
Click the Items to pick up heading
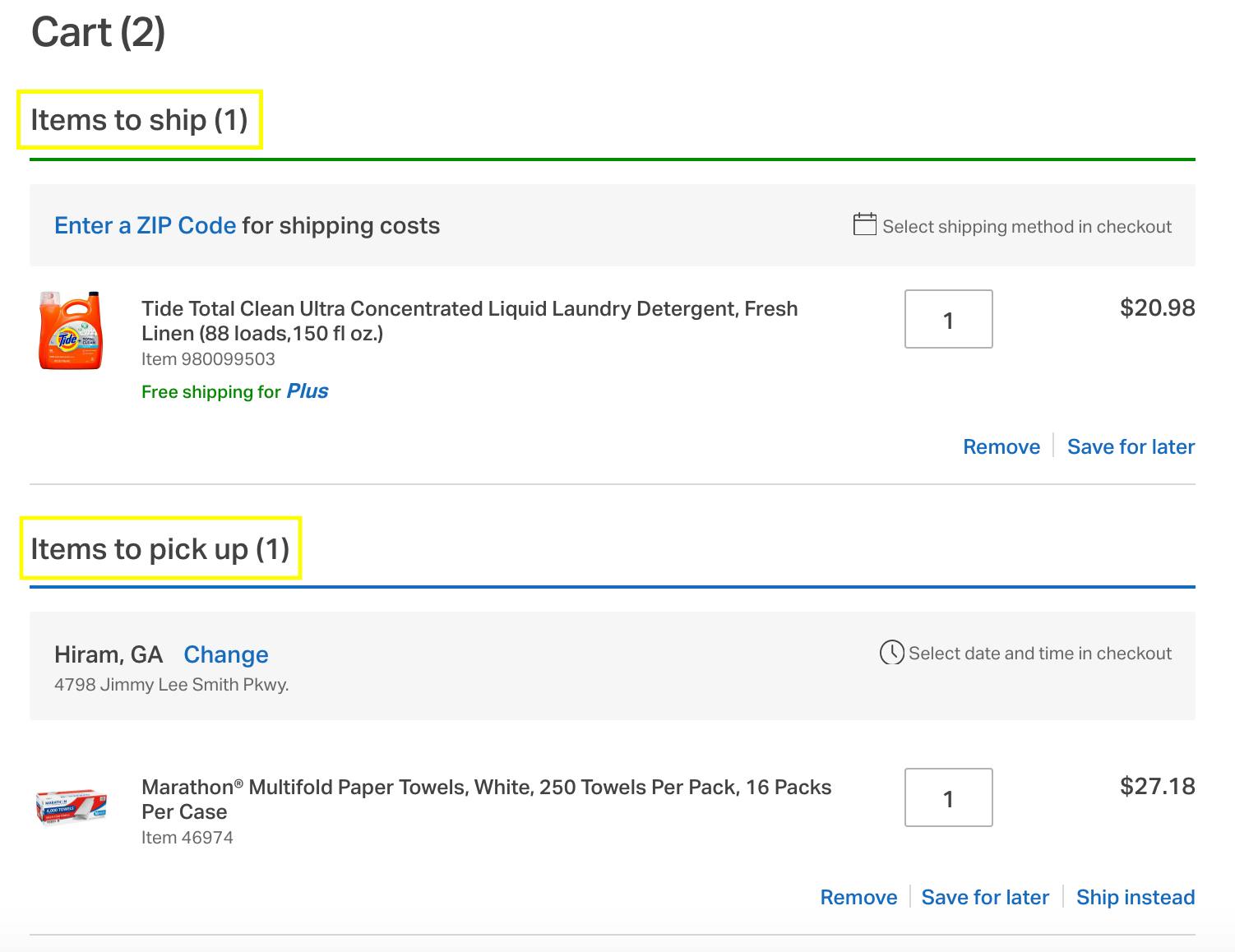[x=160, y=548]
